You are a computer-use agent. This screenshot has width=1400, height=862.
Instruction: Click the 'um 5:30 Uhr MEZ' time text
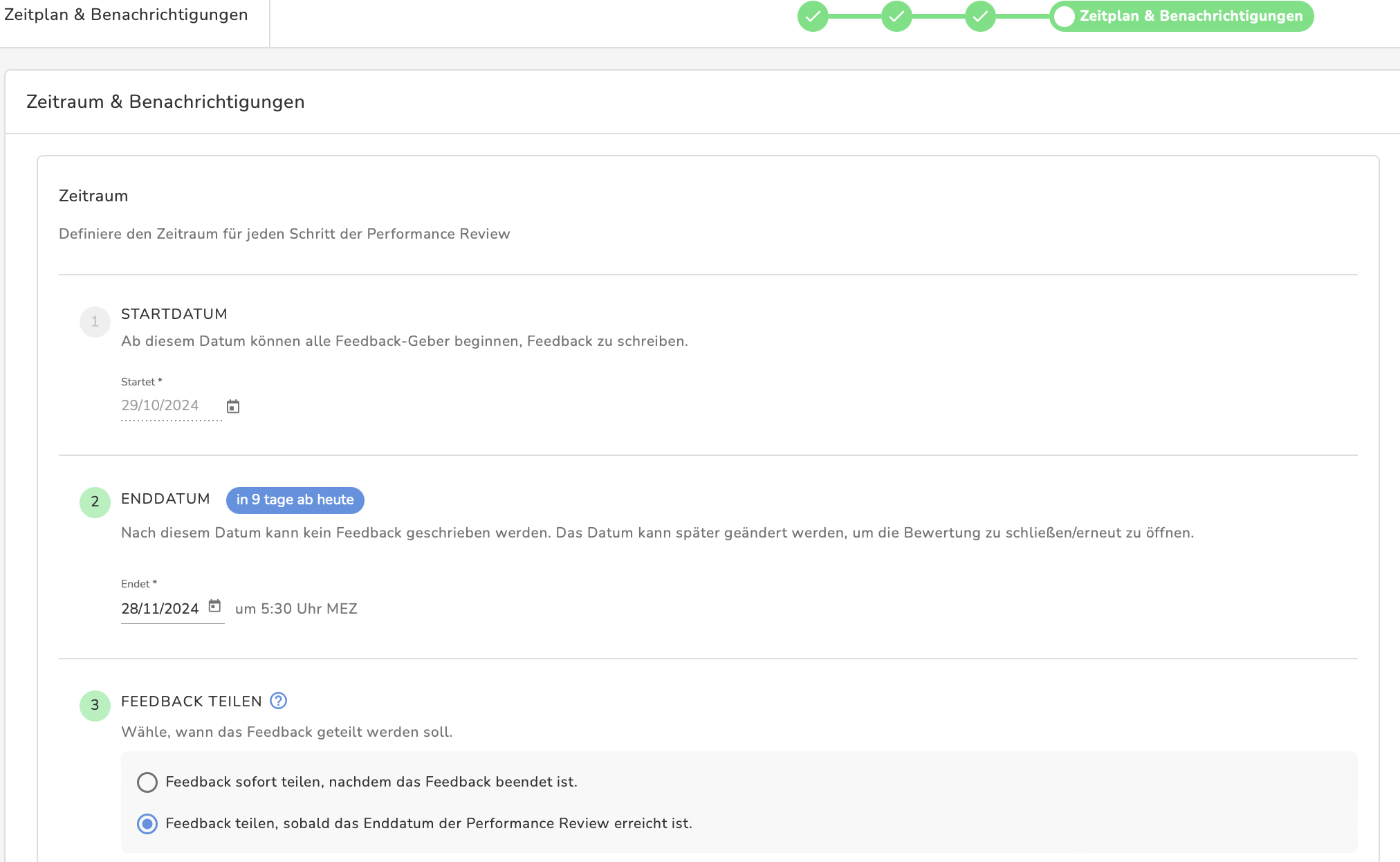pos(296,609)
